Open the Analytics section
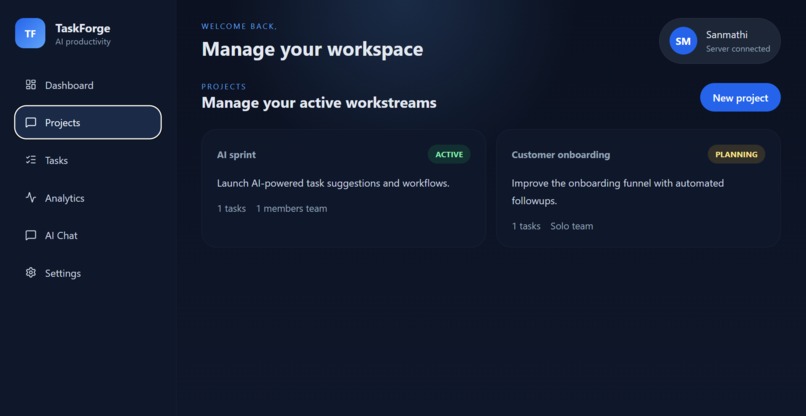The height and width of the screenshot is (416, 806). [88, 198]
